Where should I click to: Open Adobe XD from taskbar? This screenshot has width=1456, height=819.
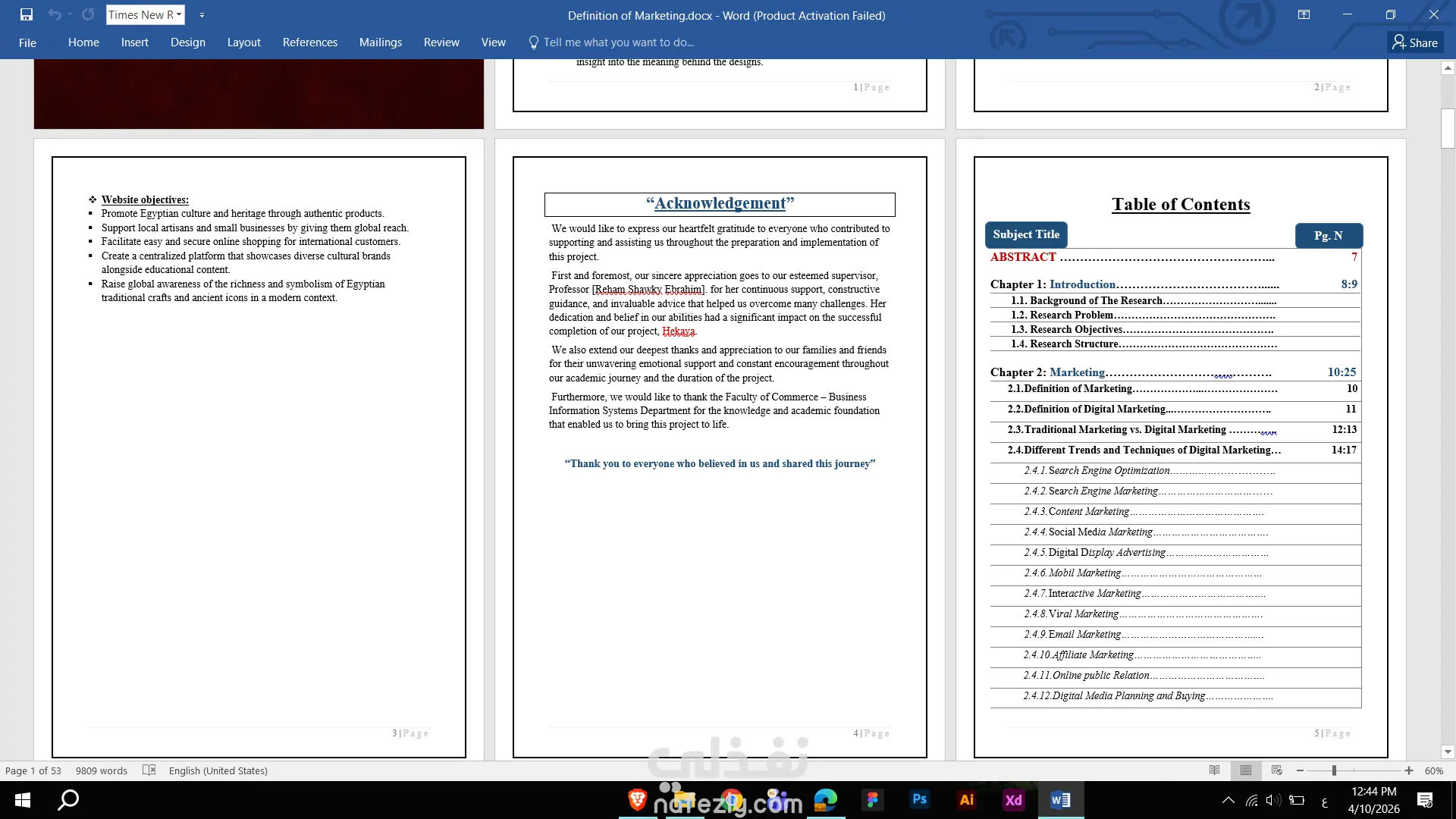tap(1013, 799)
